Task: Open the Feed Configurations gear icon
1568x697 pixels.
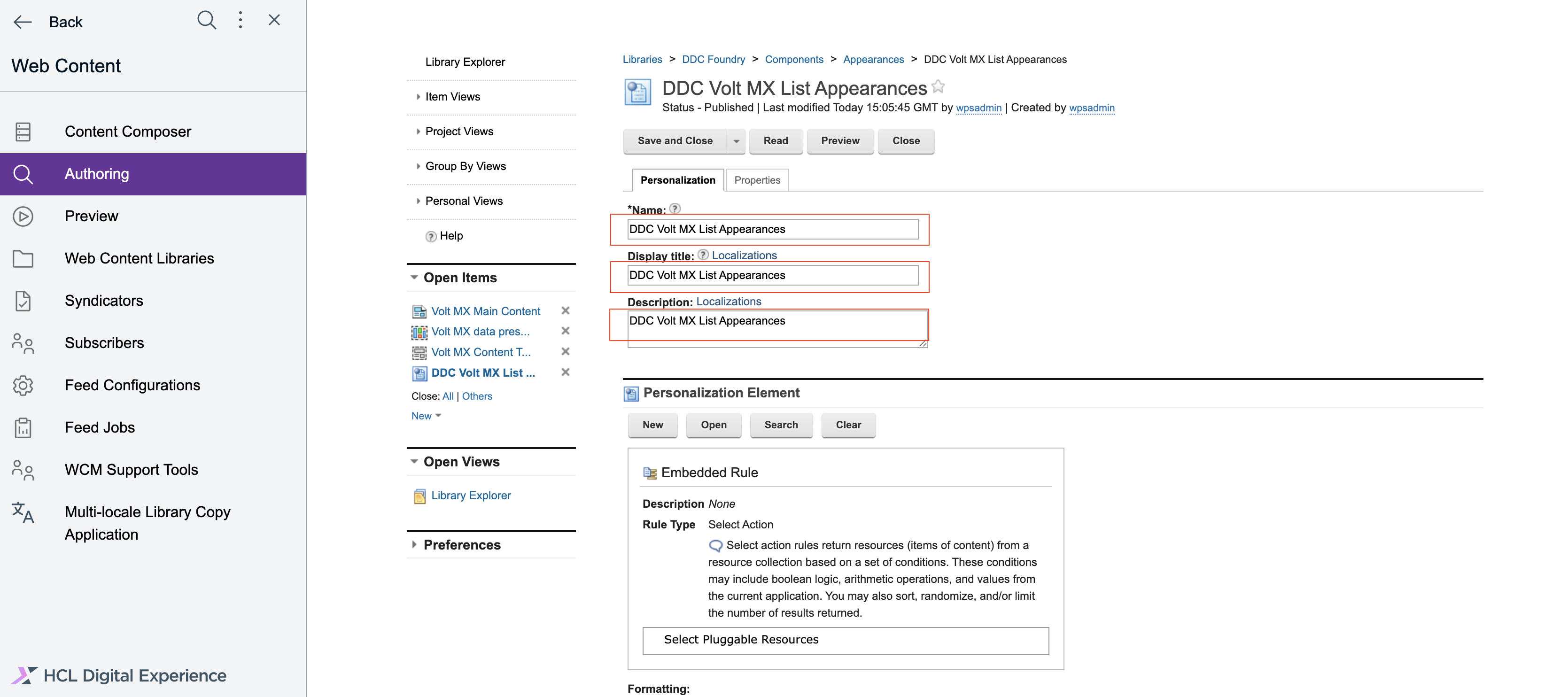Action: coord(23,385)
